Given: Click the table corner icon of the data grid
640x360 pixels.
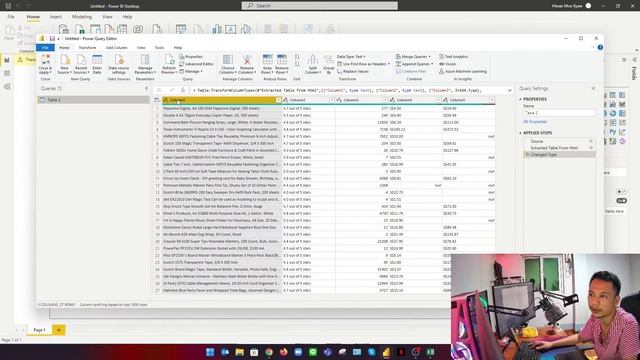Looking at the screenshot, I should coord(157,100).
